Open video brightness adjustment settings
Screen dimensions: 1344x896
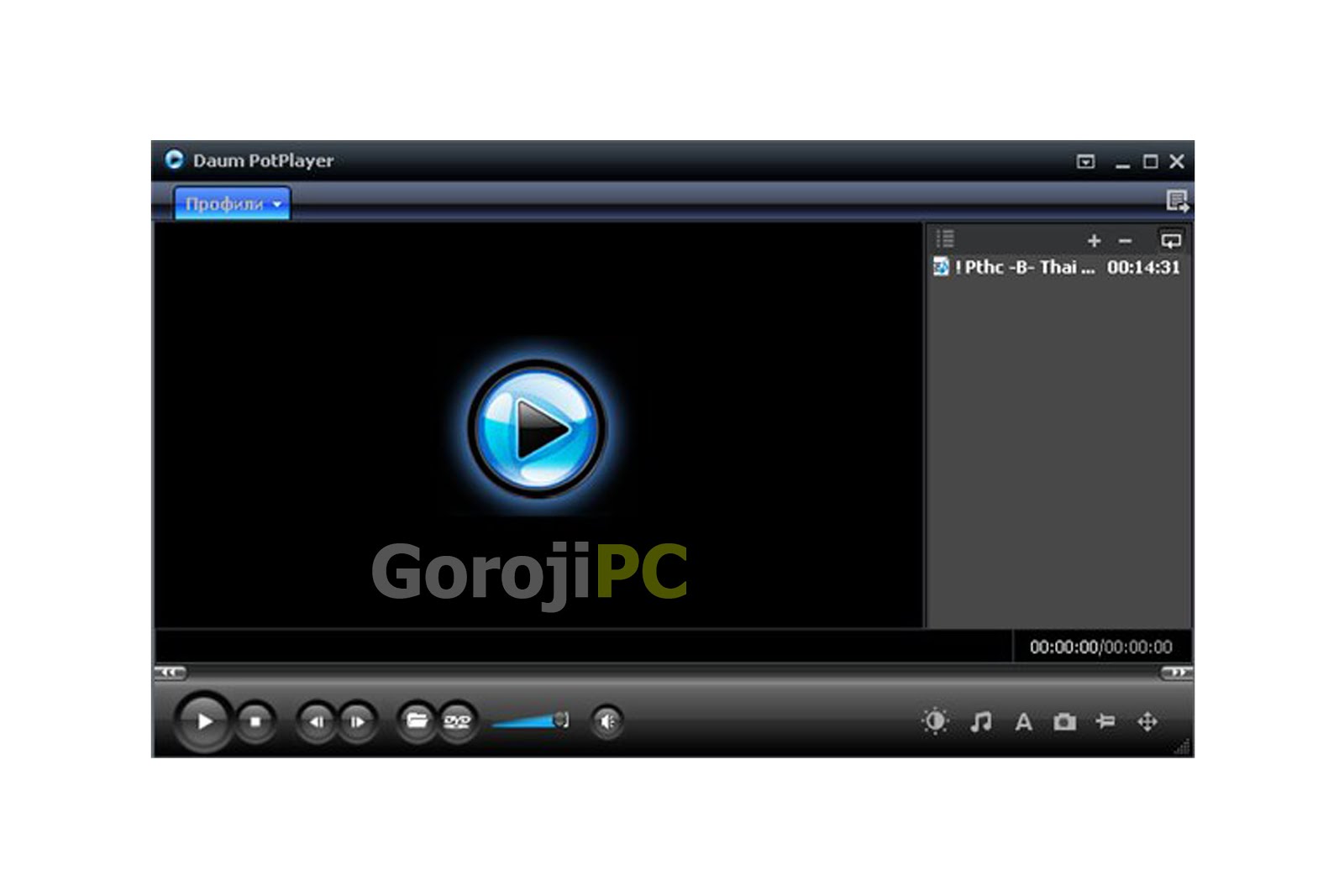[x=935, y=721]
